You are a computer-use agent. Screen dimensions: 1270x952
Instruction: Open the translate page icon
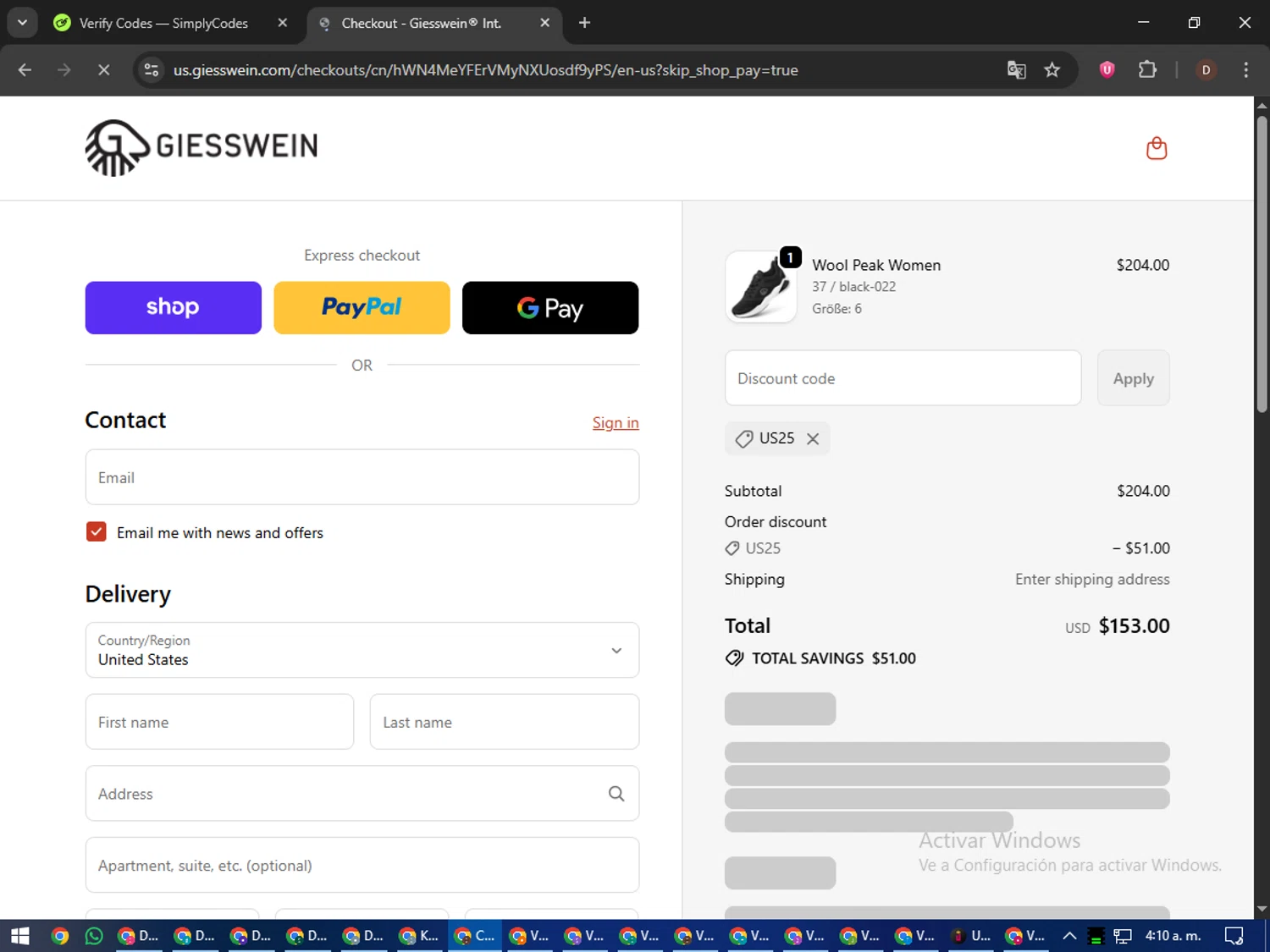click(x=1016, y=69)
